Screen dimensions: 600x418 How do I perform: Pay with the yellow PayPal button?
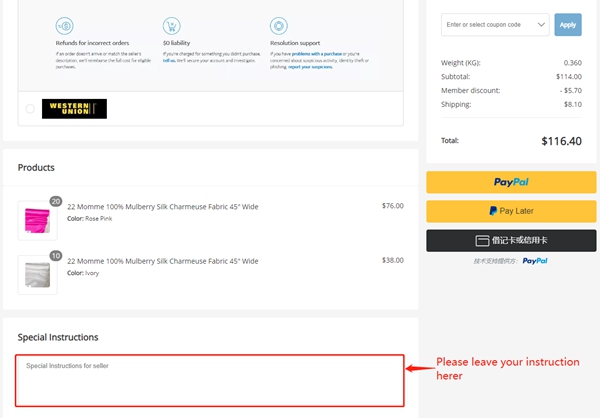coord(511,182)
